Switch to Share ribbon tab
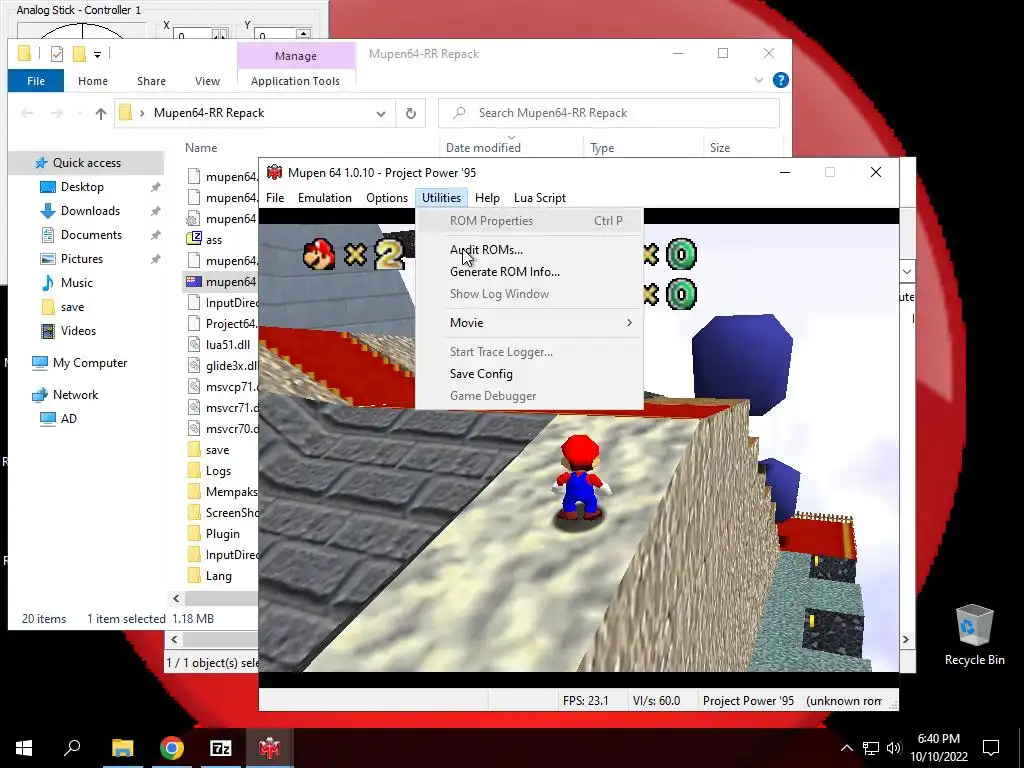The height and width of the screenshot is (768, 1024). tap(151, 81)
